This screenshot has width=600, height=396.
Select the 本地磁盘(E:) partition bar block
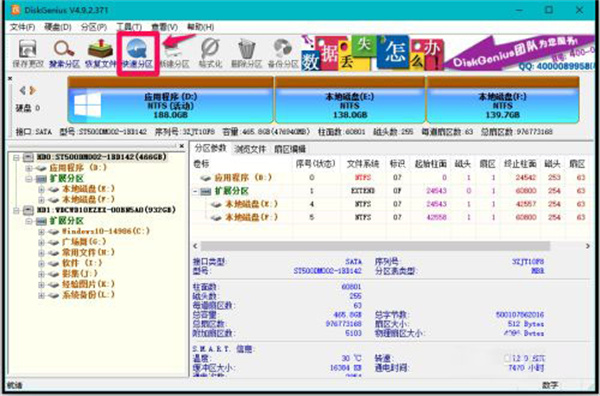click(350, 100)
